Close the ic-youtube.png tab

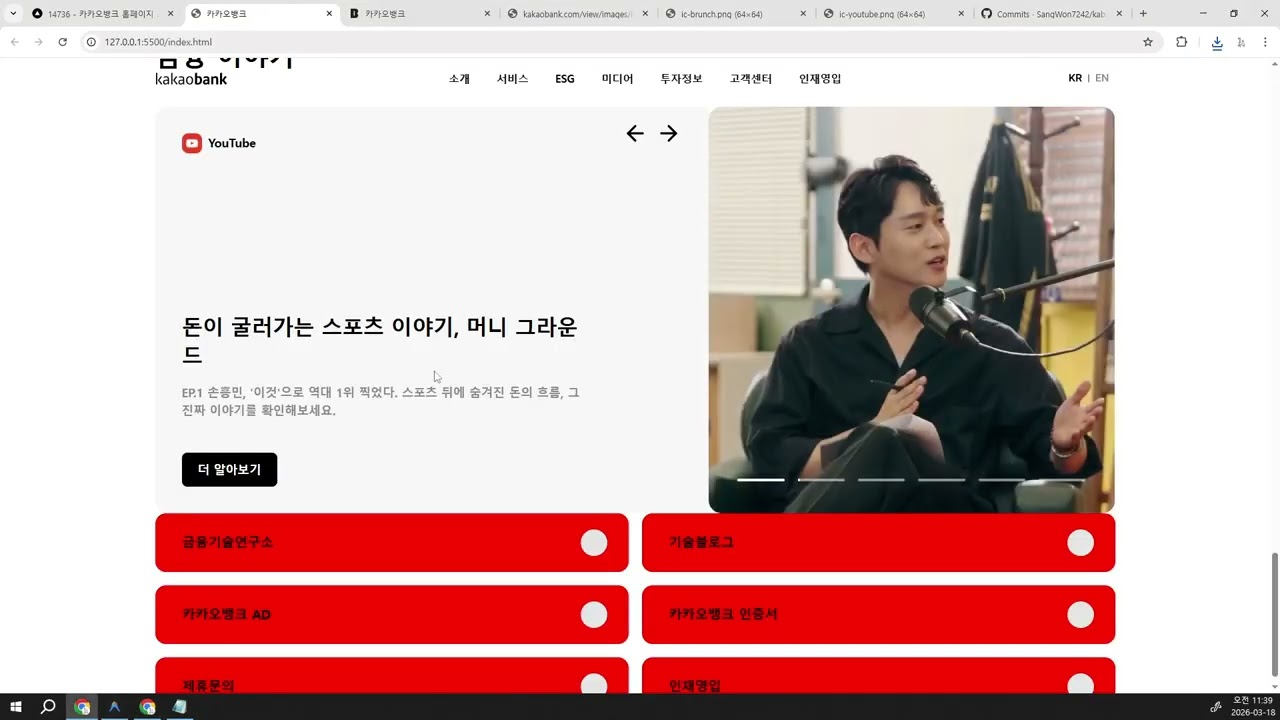coord(961,14)
